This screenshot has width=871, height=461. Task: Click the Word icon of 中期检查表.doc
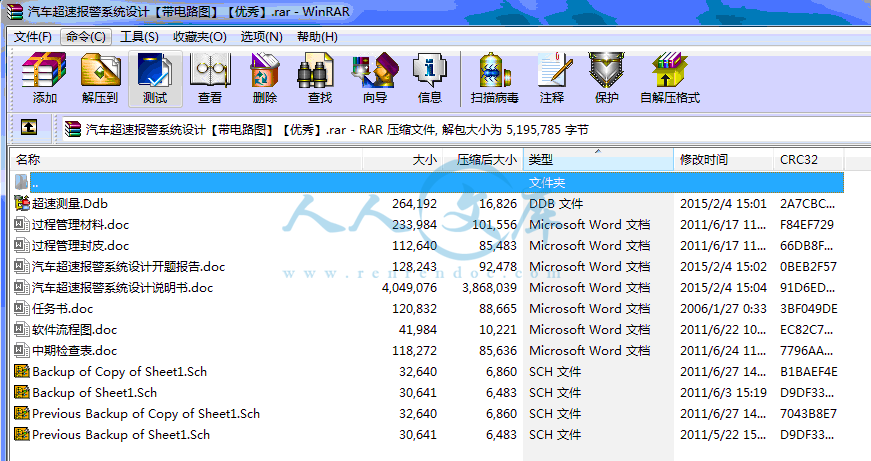[x=22, y=350]
